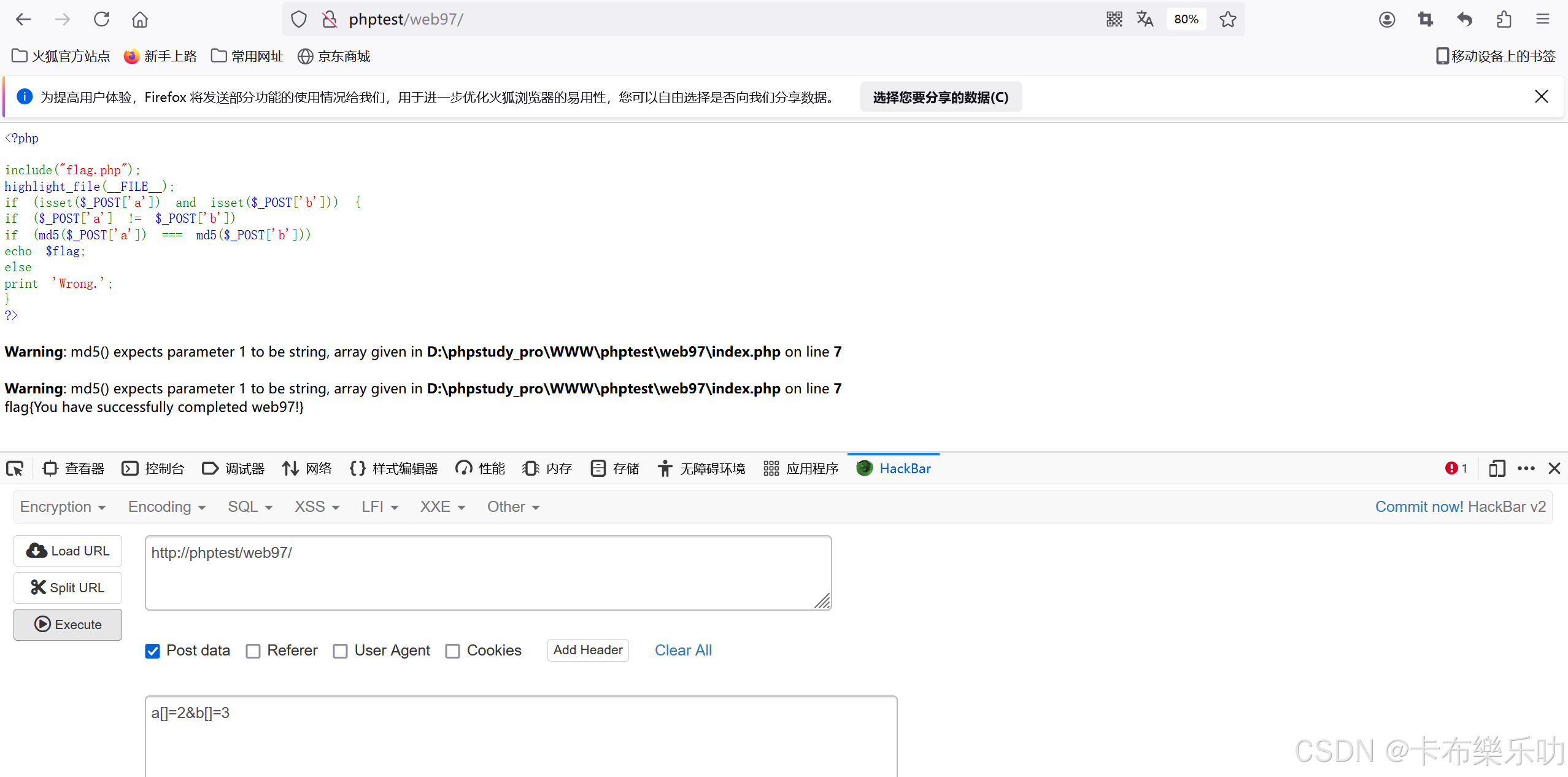The height and width of the screenshot is (777, 1568).
Task: Toggle responsive design mode icon
Action: pyautogui.click(x=1497, y=469)
